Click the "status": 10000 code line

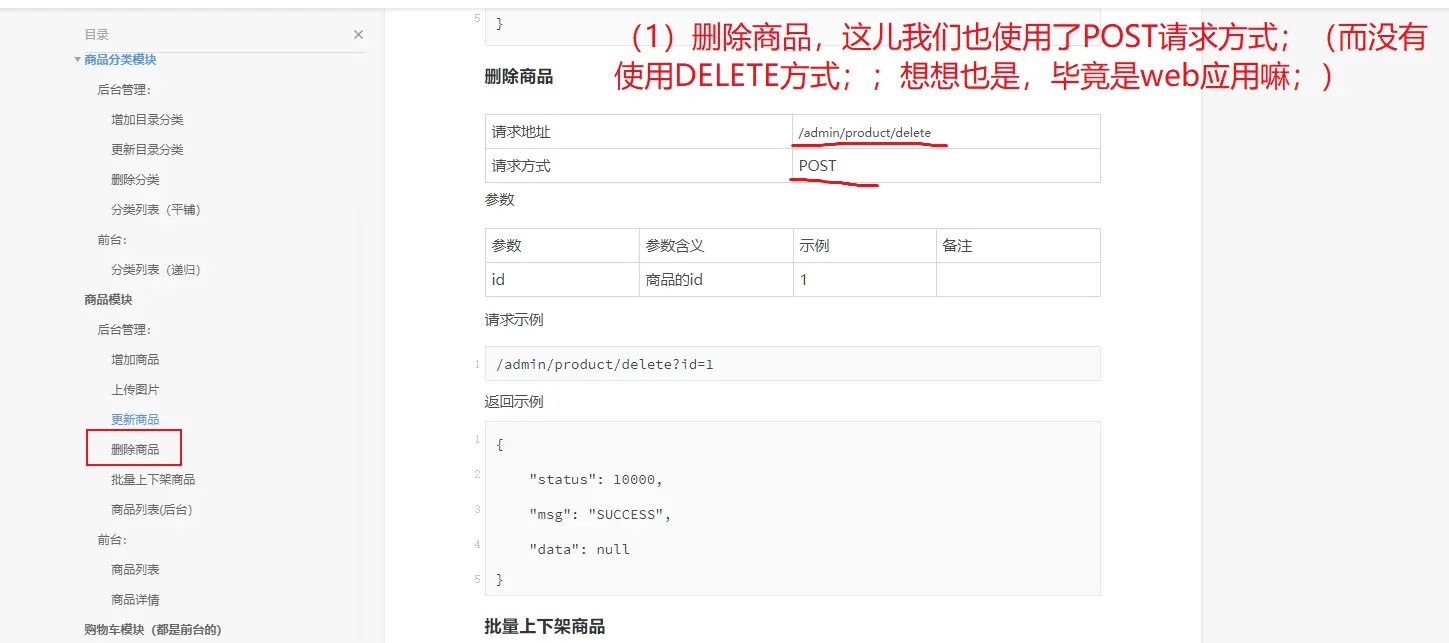[596, 480]
